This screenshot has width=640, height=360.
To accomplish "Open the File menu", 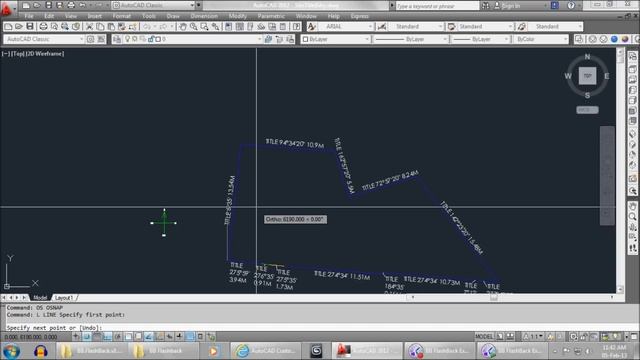I will [29, 16].
